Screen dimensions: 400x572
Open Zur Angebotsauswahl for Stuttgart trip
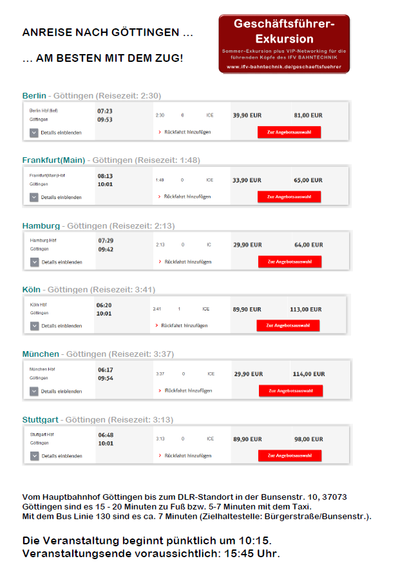tap(290, 456)
